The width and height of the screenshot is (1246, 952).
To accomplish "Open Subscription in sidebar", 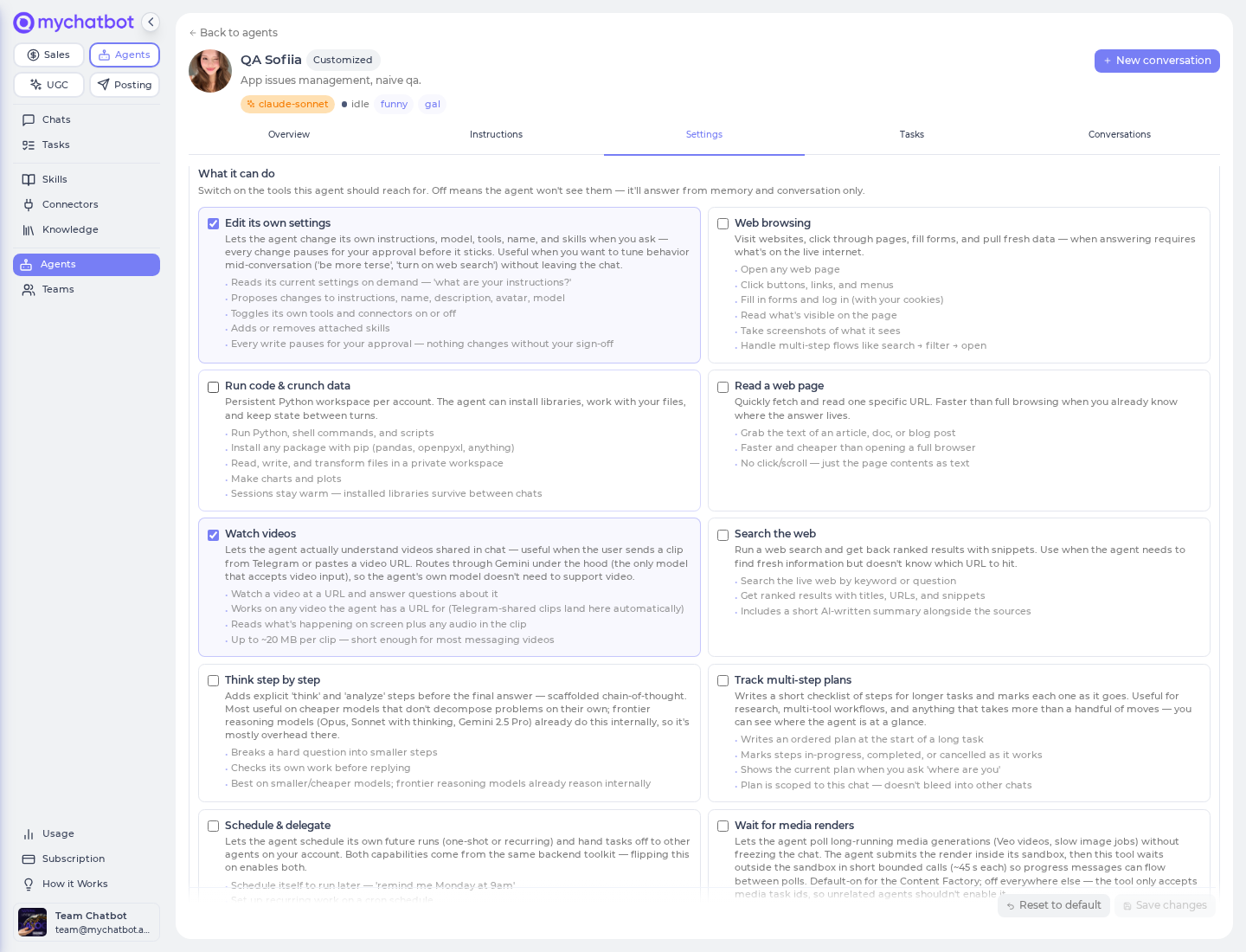I will pyautogui.click(x=87, y=859).
